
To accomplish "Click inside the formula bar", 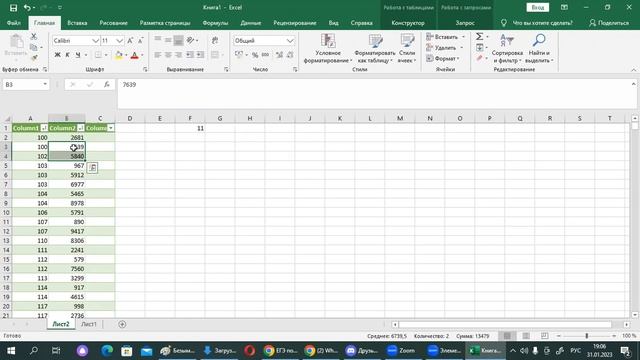I will [x=373, y=93].
